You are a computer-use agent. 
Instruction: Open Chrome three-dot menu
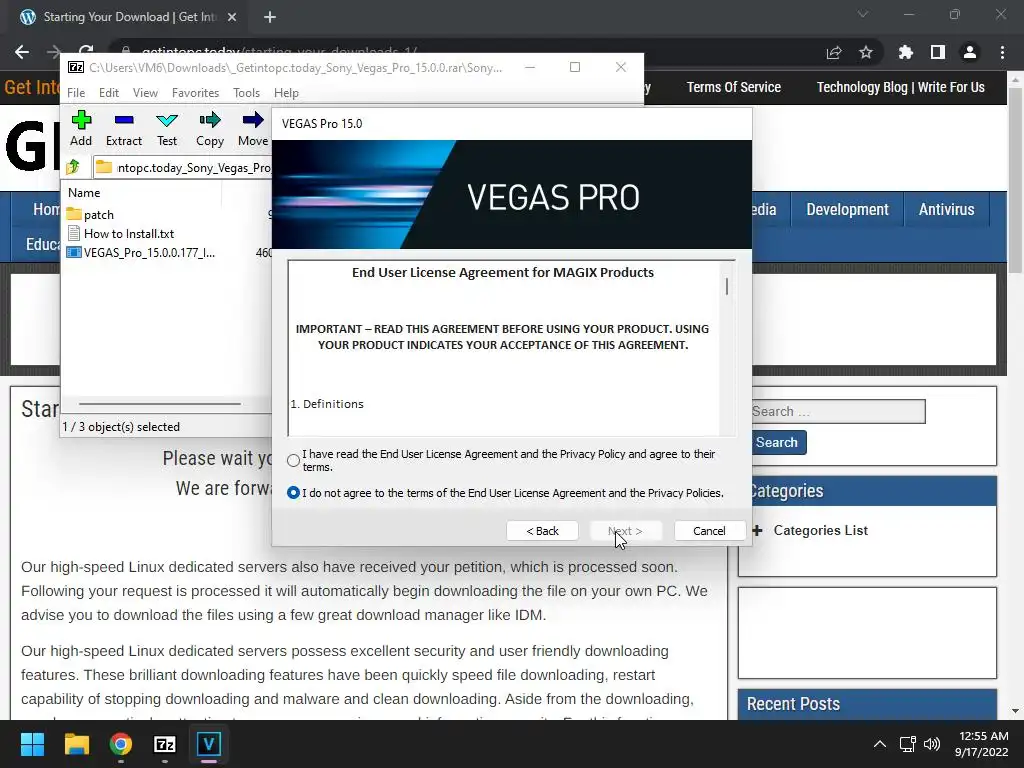point(1002,52)
